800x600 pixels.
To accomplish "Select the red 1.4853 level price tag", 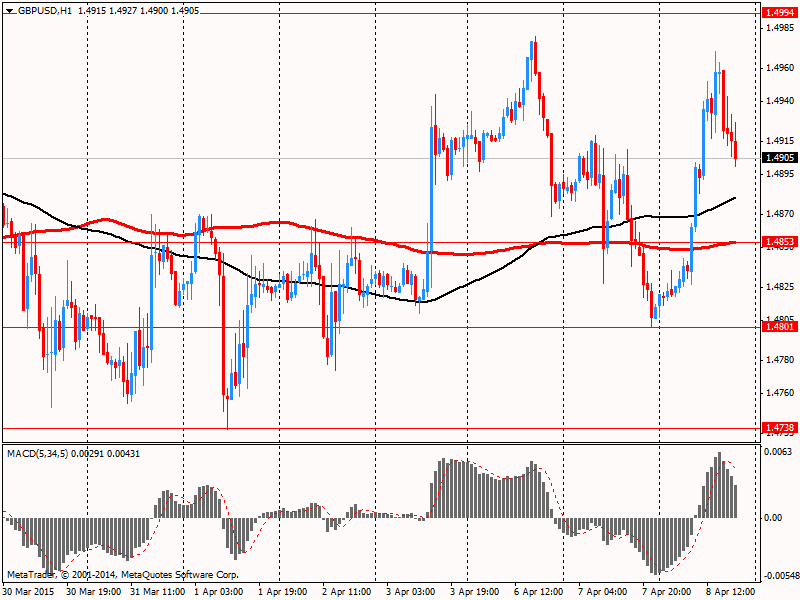I will [779, 242].
